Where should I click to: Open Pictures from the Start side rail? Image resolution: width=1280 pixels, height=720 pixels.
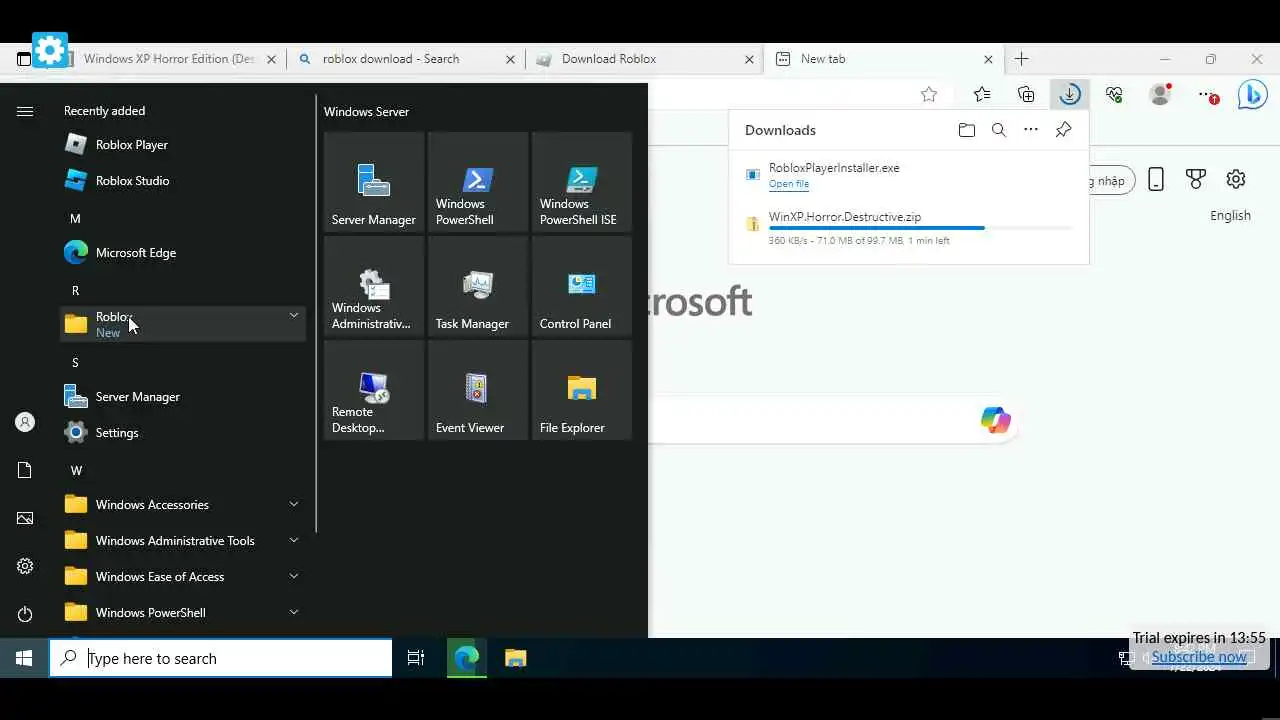[x=25, y=518]
